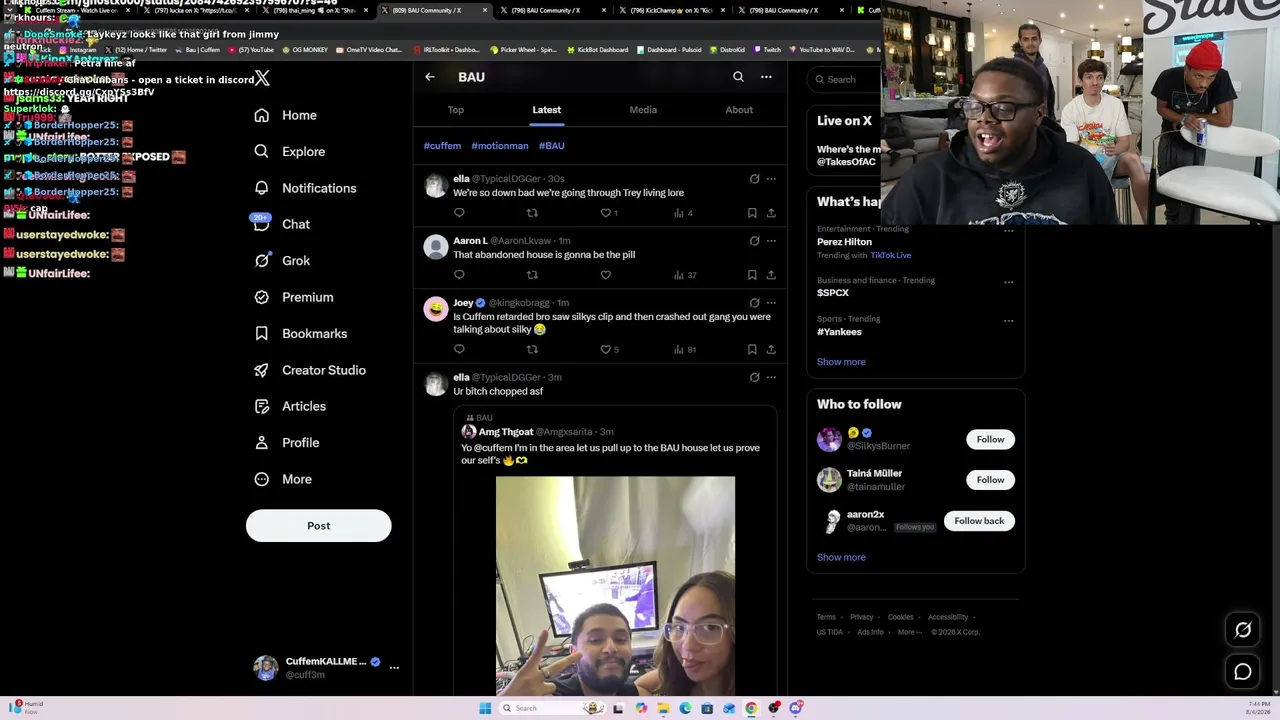Follow Tainá Müller
1280x720 pixels.
990,480
